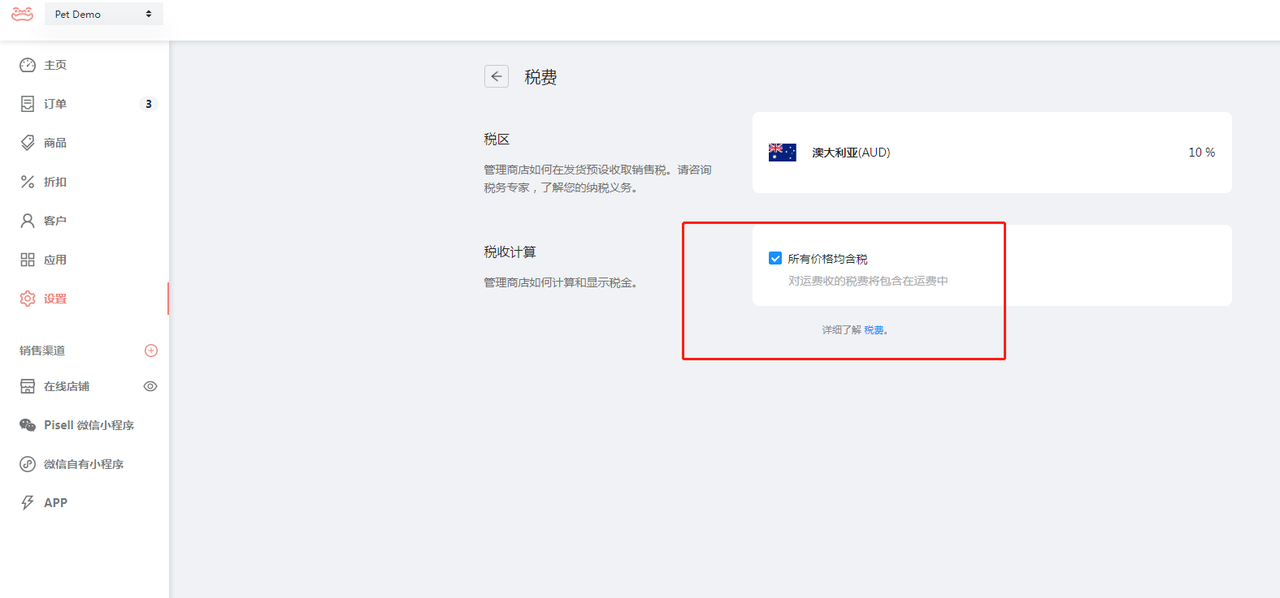Add a sales channel with plus icon

151,350
